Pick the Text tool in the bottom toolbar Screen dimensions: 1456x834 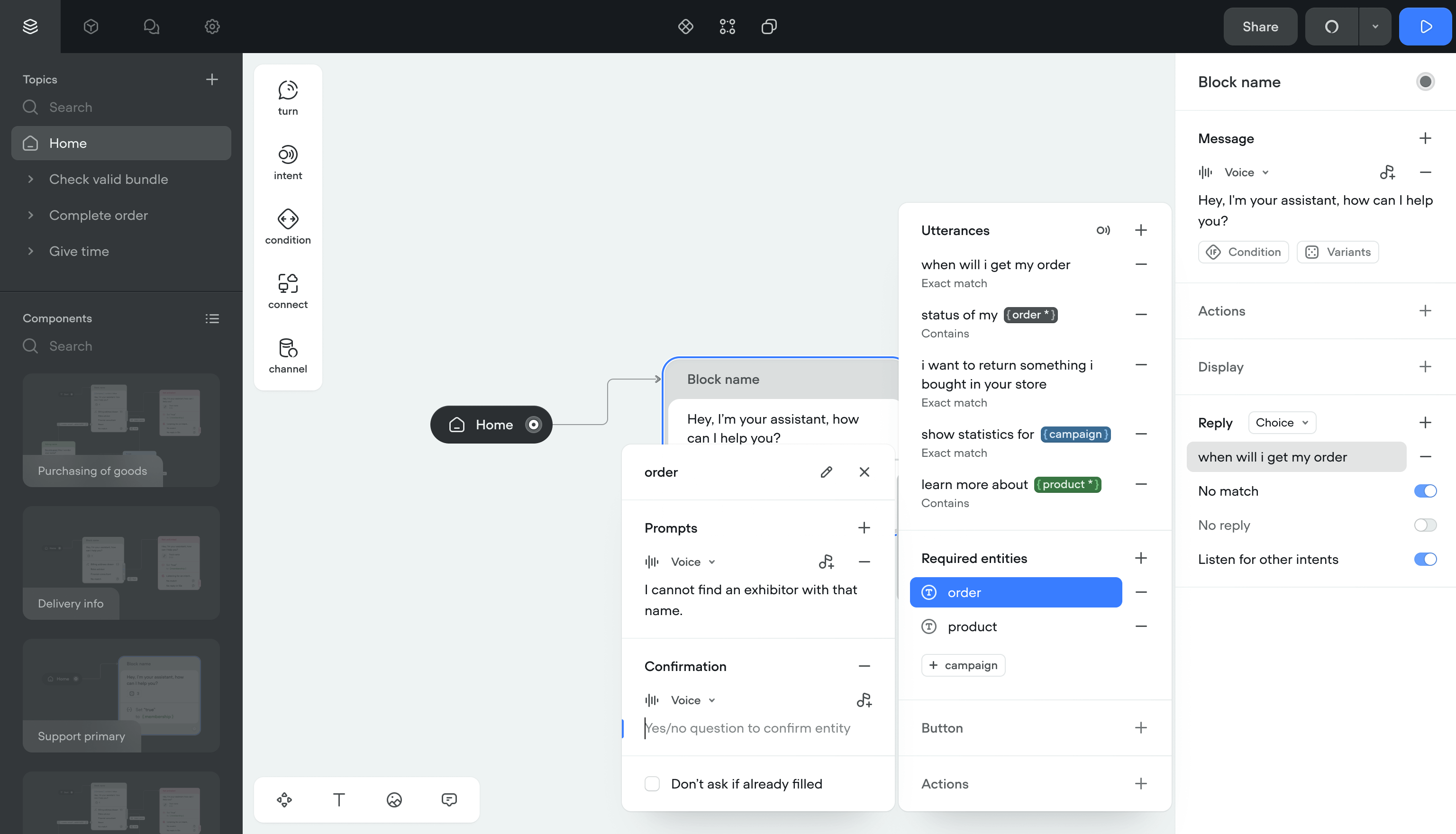click(x=339, y=799)
